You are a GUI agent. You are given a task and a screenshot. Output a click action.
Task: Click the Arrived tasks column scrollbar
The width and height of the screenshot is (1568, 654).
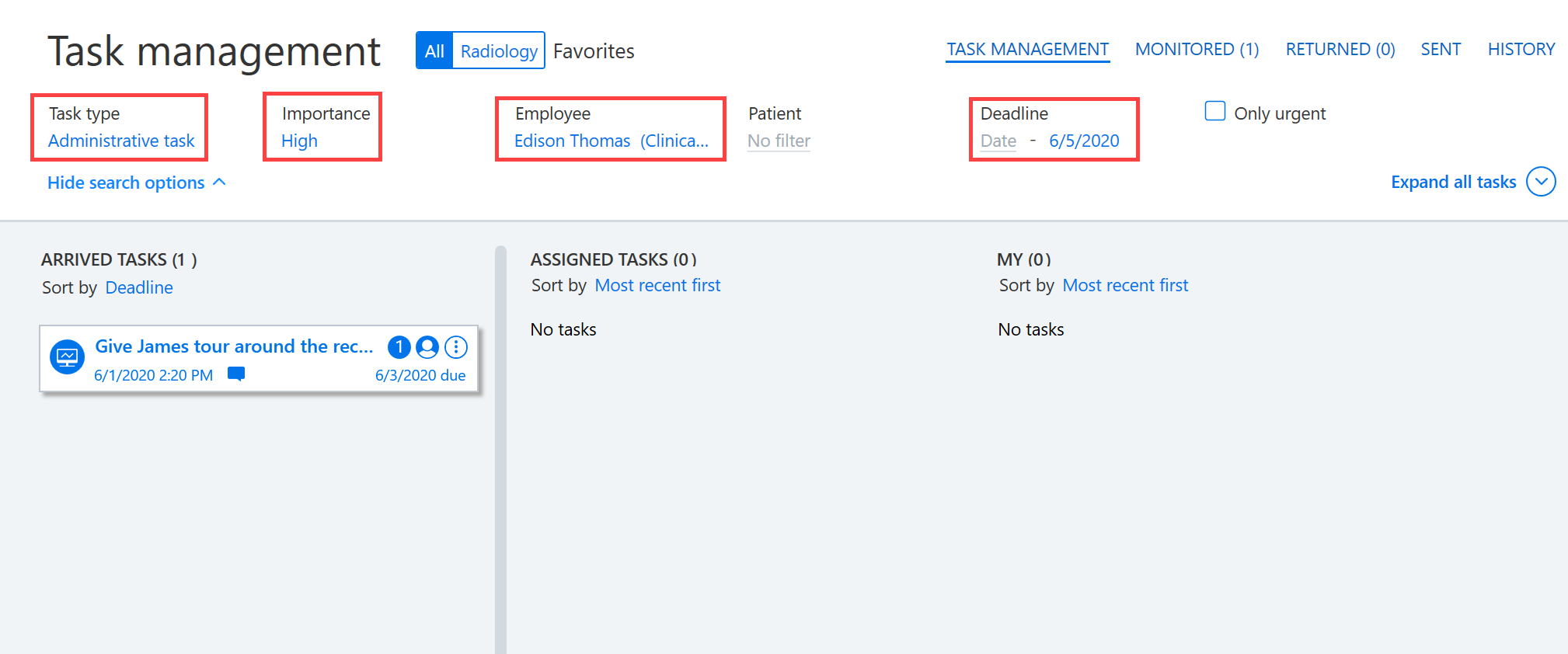(500, 450)
